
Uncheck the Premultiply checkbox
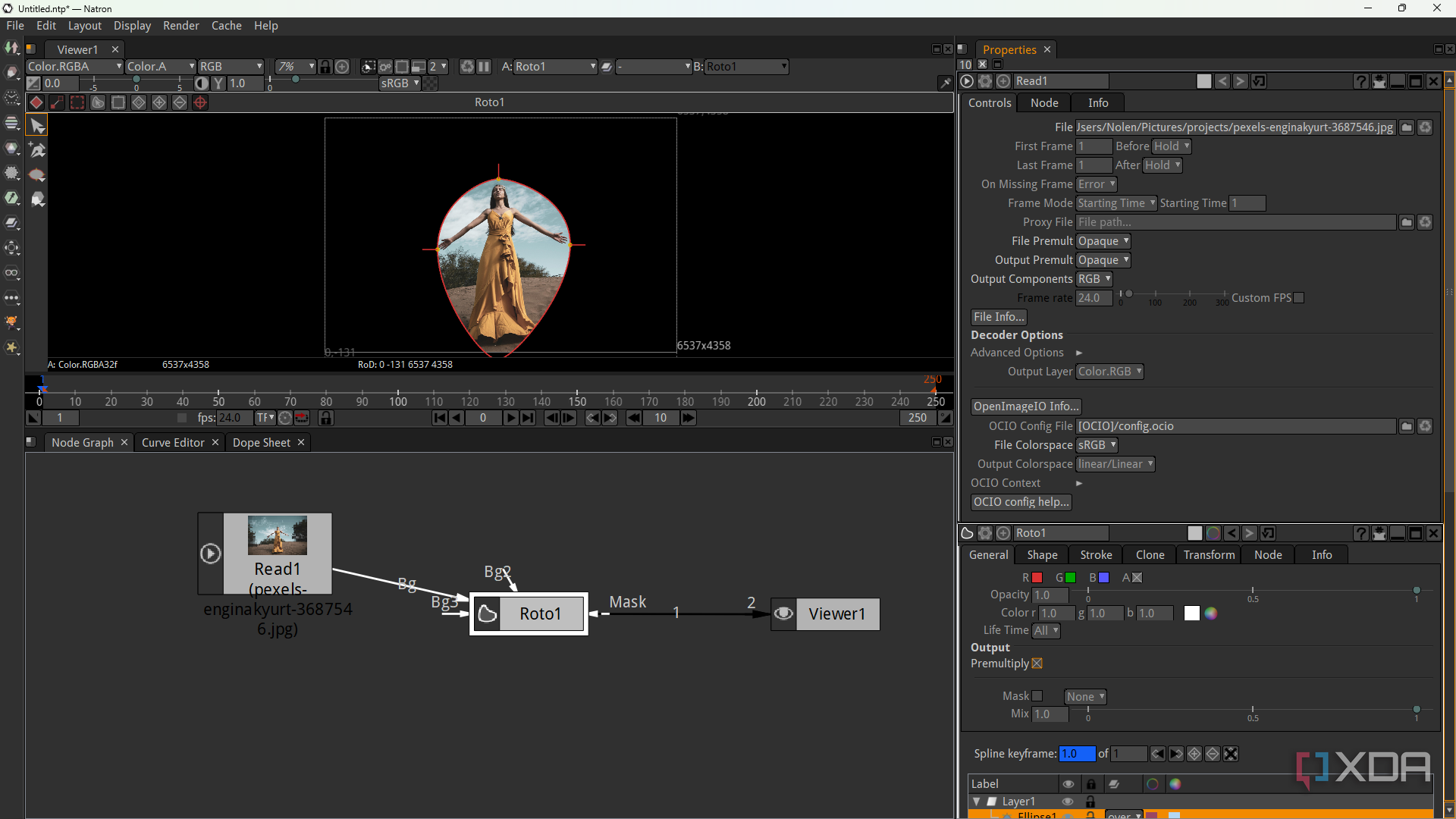pos(1037,664)
